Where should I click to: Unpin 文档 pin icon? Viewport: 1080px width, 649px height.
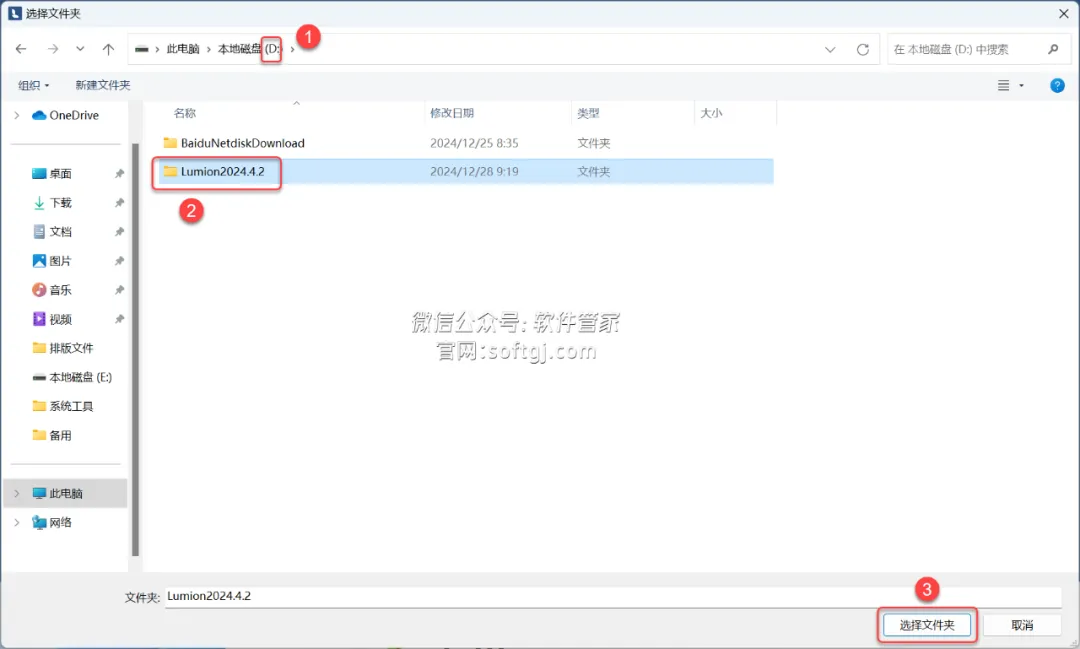click(x=119, y=231)
